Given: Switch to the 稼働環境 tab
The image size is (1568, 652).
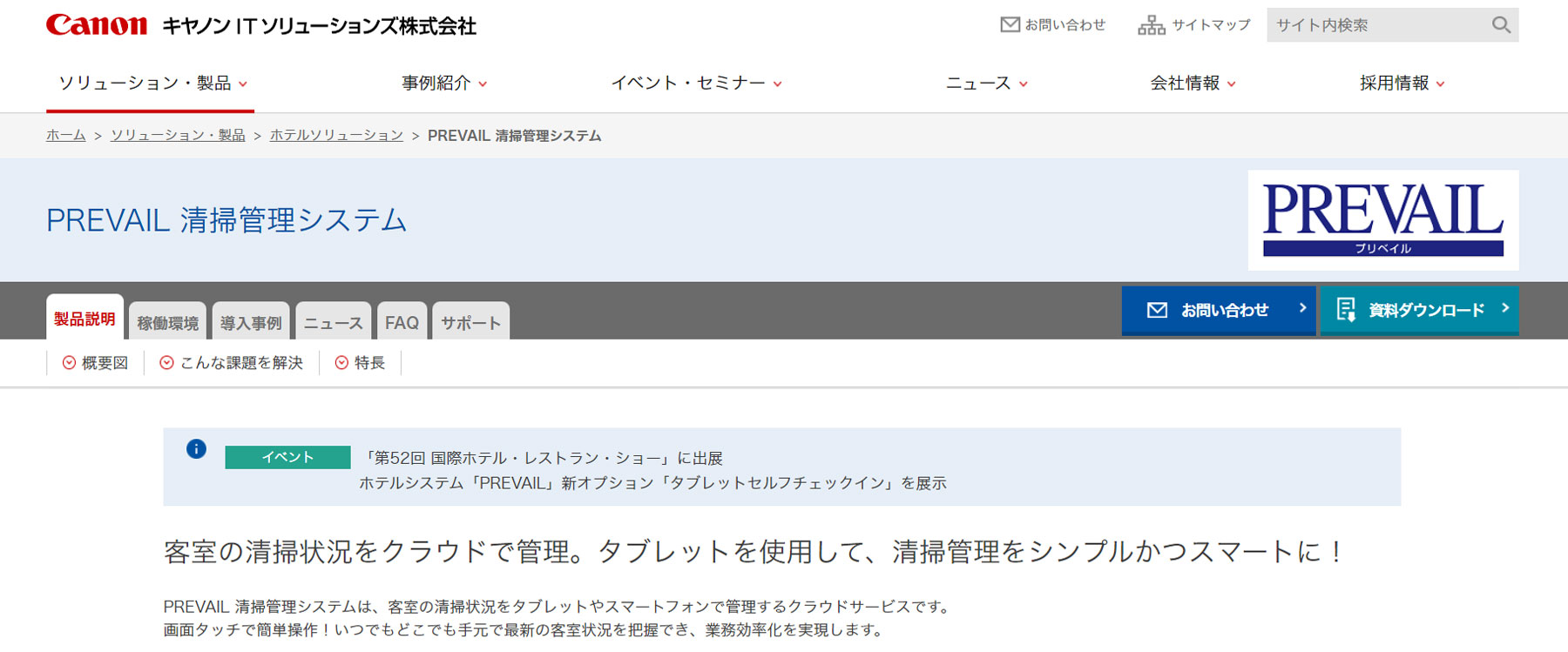Looking at the screenshot, I should point(167,321).
